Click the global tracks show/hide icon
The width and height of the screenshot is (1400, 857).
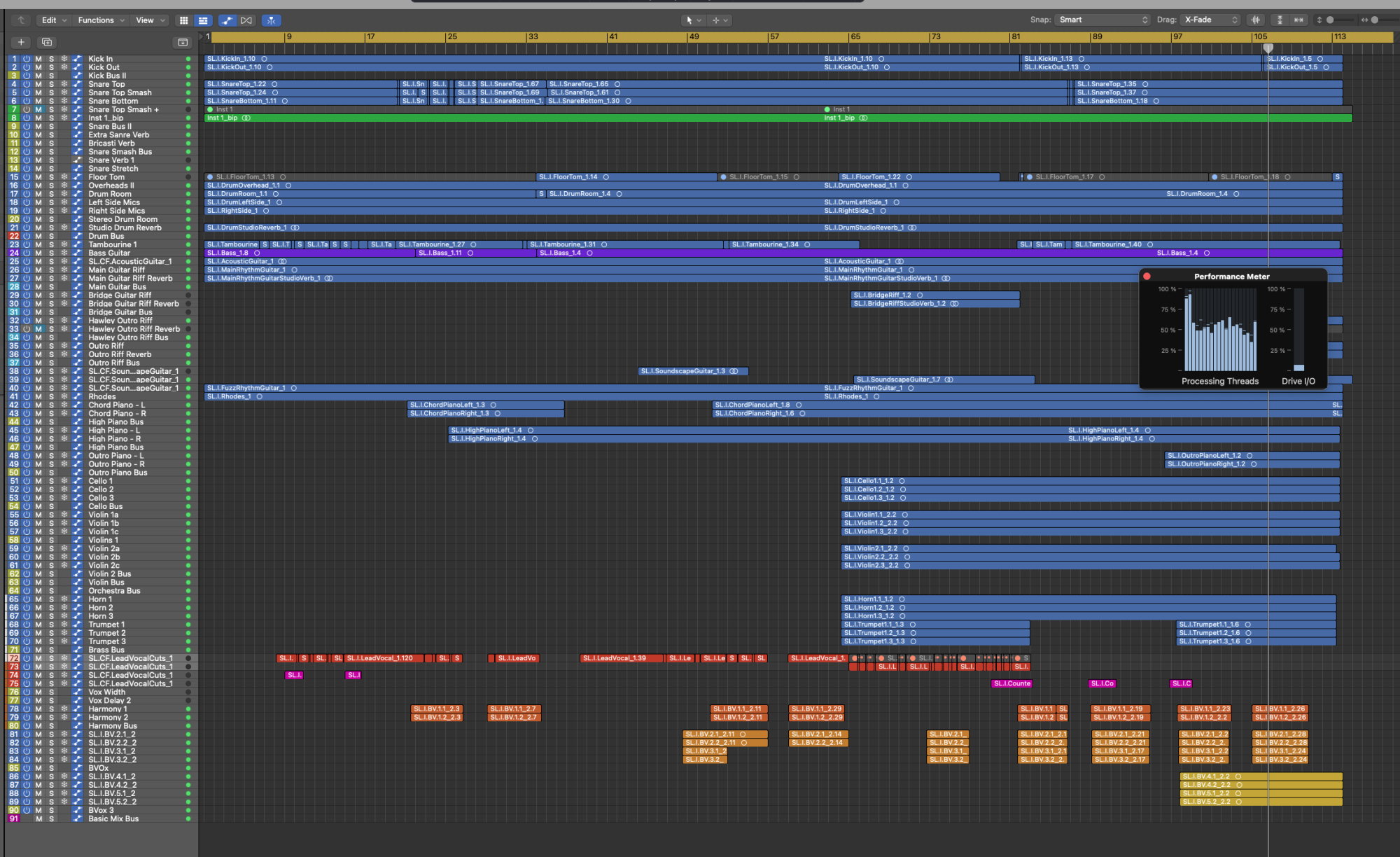click(183, 43)
